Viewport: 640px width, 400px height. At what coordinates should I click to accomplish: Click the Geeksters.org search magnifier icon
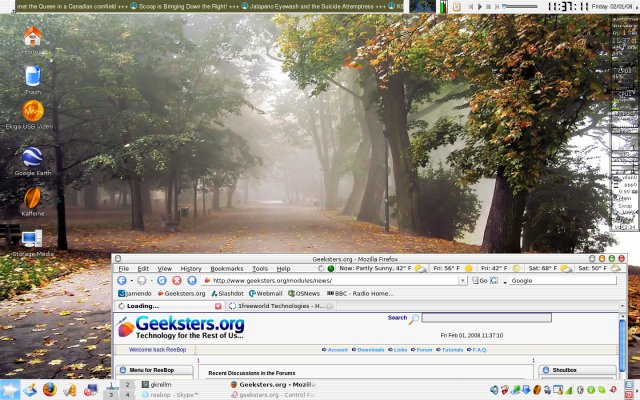point(414,318)
